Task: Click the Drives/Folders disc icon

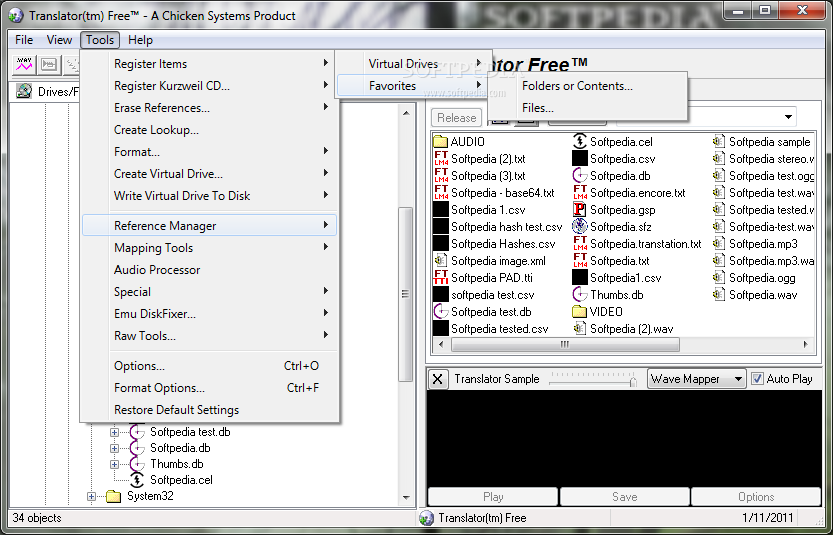Action: coord(23,91)
